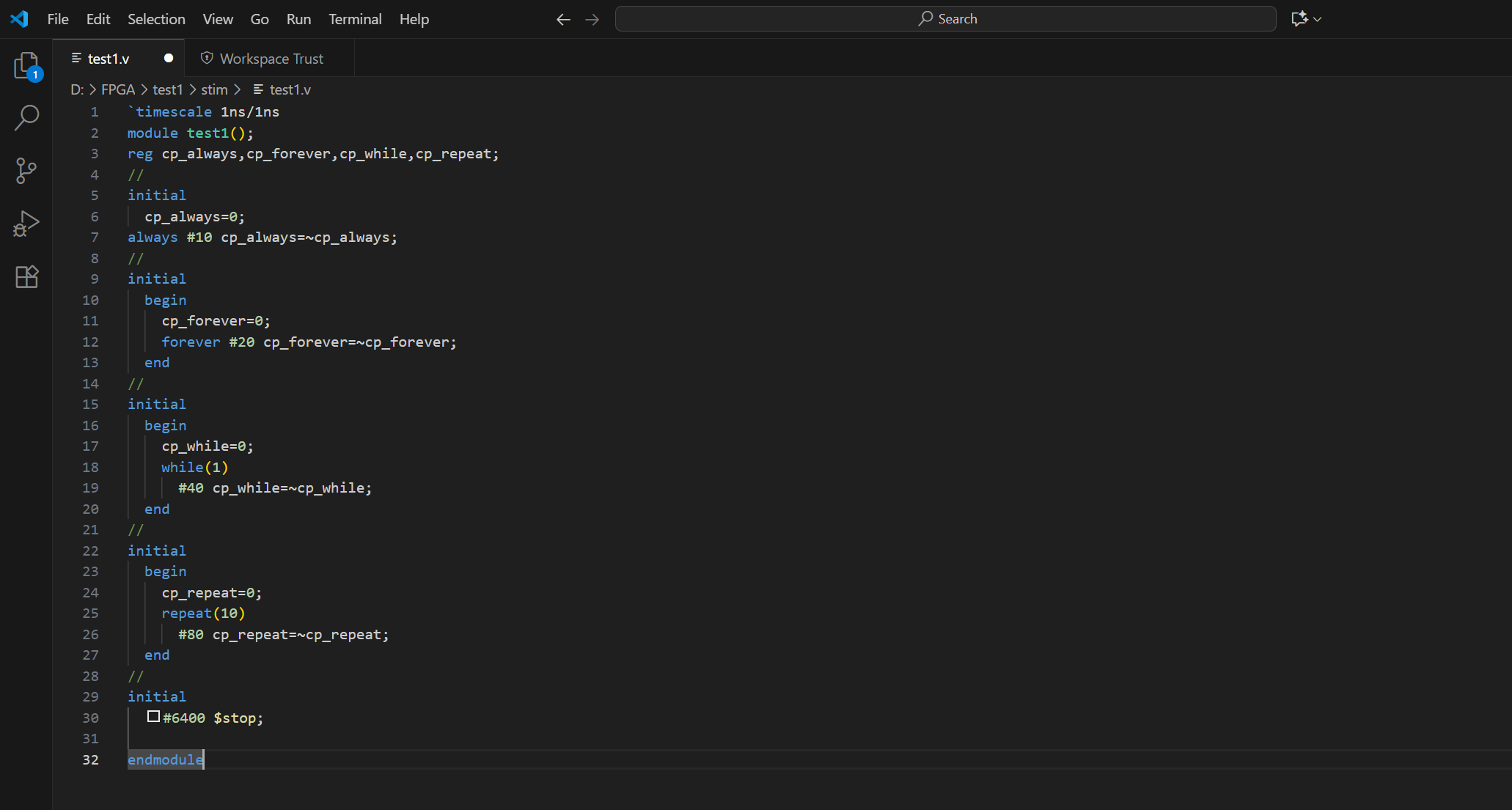Click the command center Search field
Image resolution: width=1512 pixels, height=810 pixels.
coord(946,19)
